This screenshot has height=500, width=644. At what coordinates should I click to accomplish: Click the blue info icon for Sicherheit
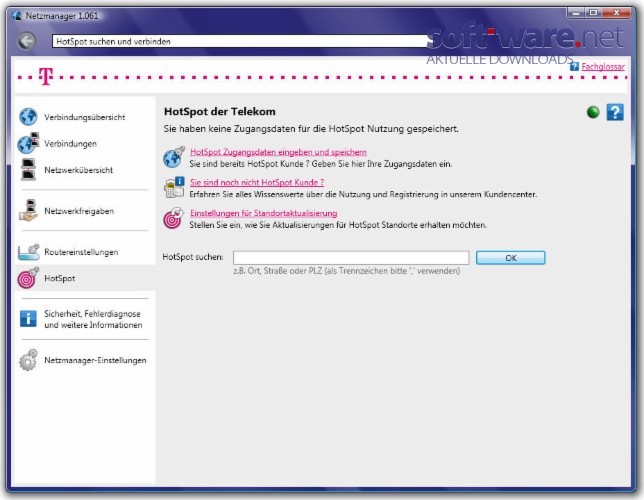(28, 319)
